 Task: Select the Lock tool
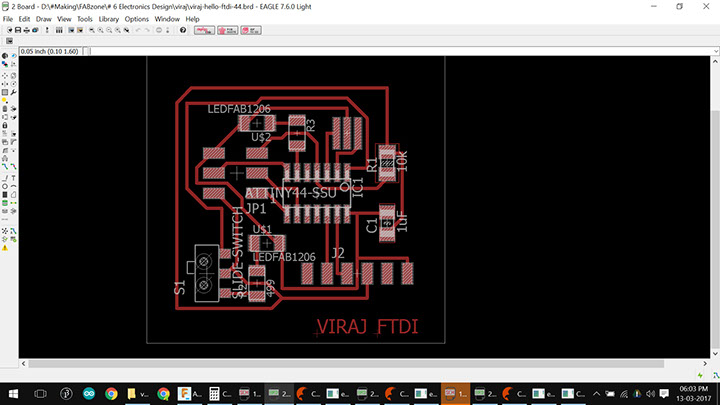5,125
